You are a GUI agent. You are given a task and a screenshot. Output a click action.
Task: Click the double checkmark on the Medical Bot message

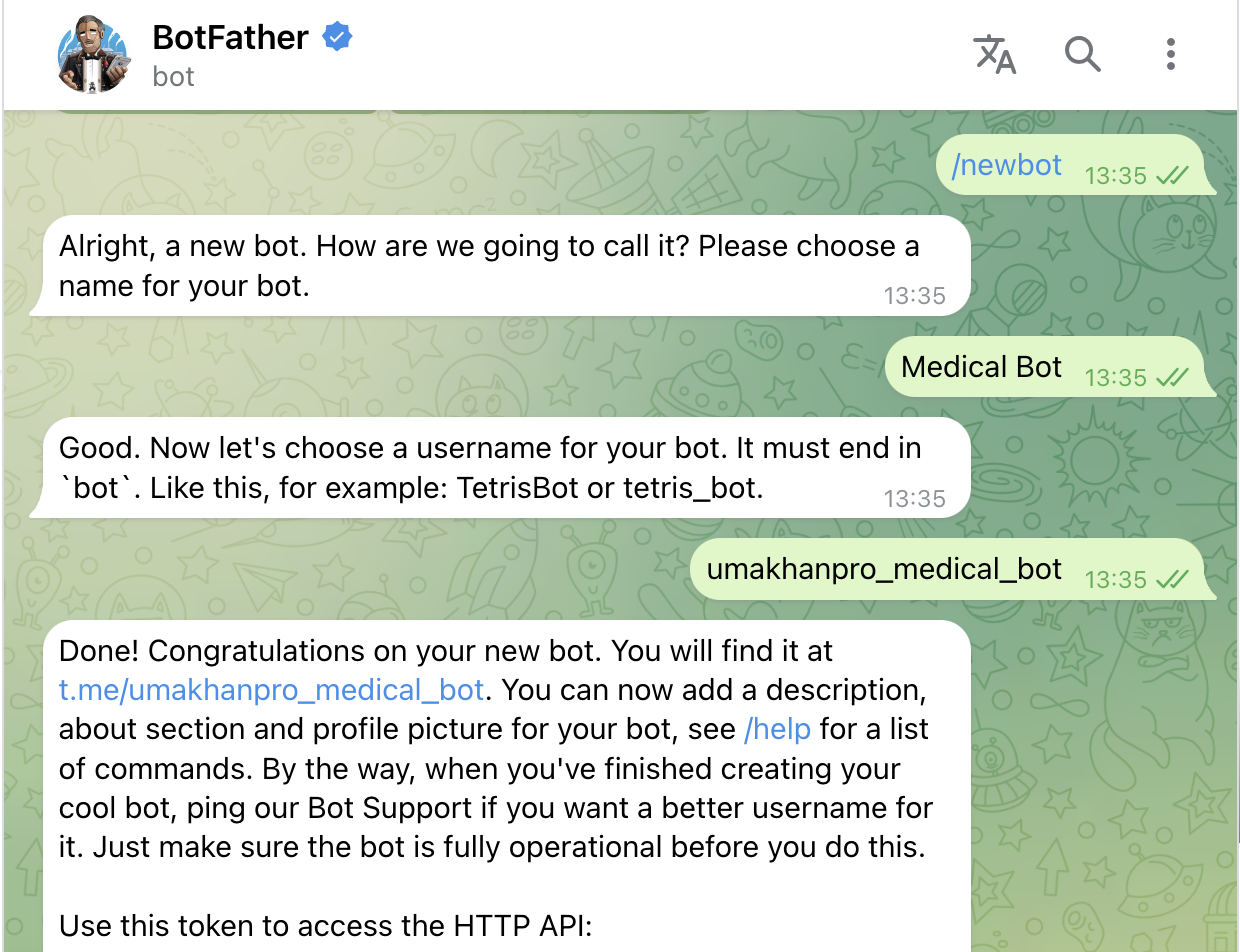click(1171, 378)
